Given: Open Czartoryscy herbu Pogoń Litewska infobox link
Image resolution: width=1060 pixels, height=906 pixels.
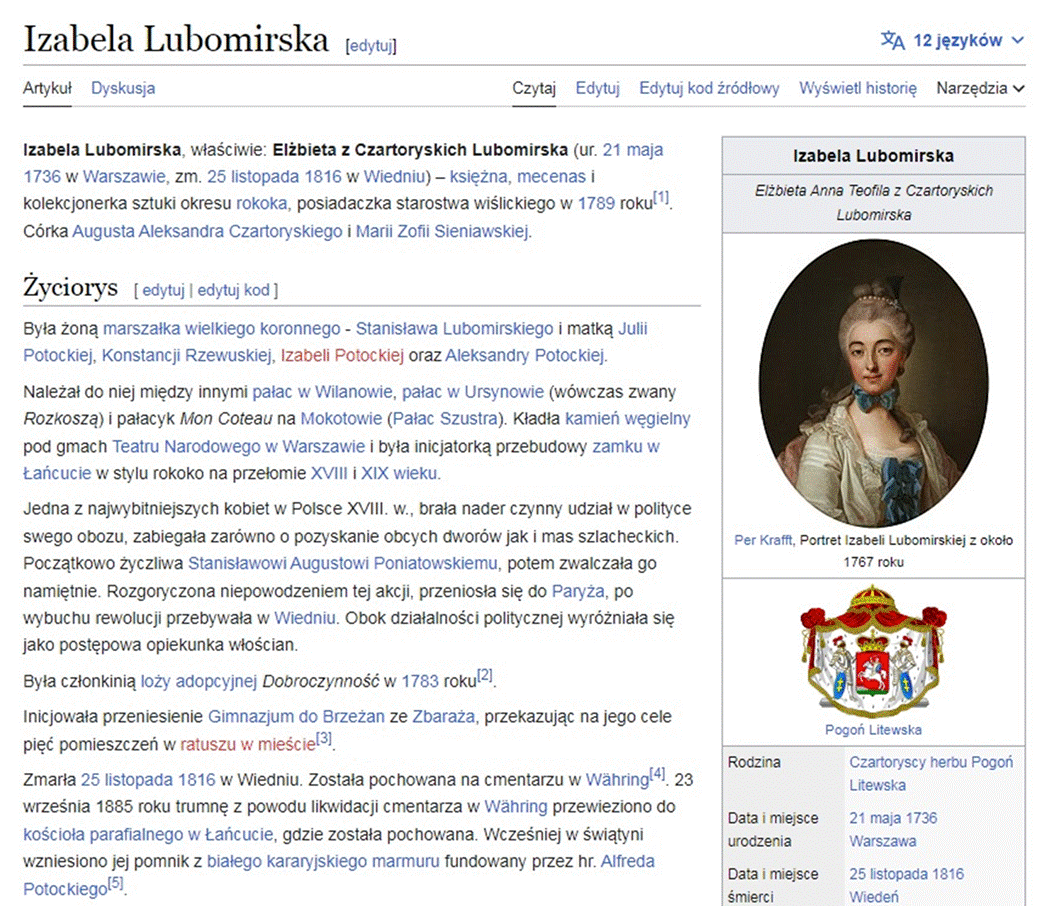Looking at the screenshot, I should click(x=931, y=773).
